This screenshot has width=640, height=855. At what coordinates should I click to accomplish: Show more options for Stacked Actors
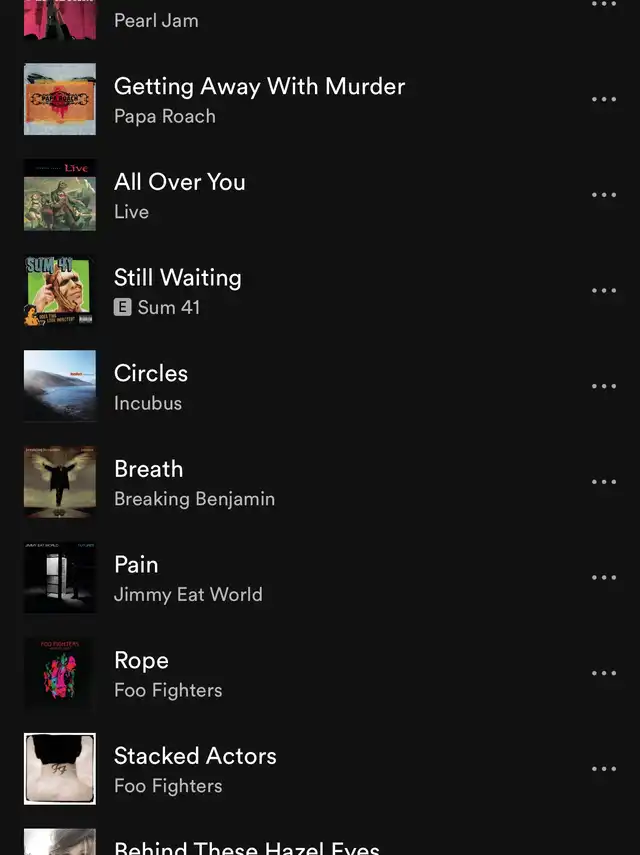[x=604, y=769]
